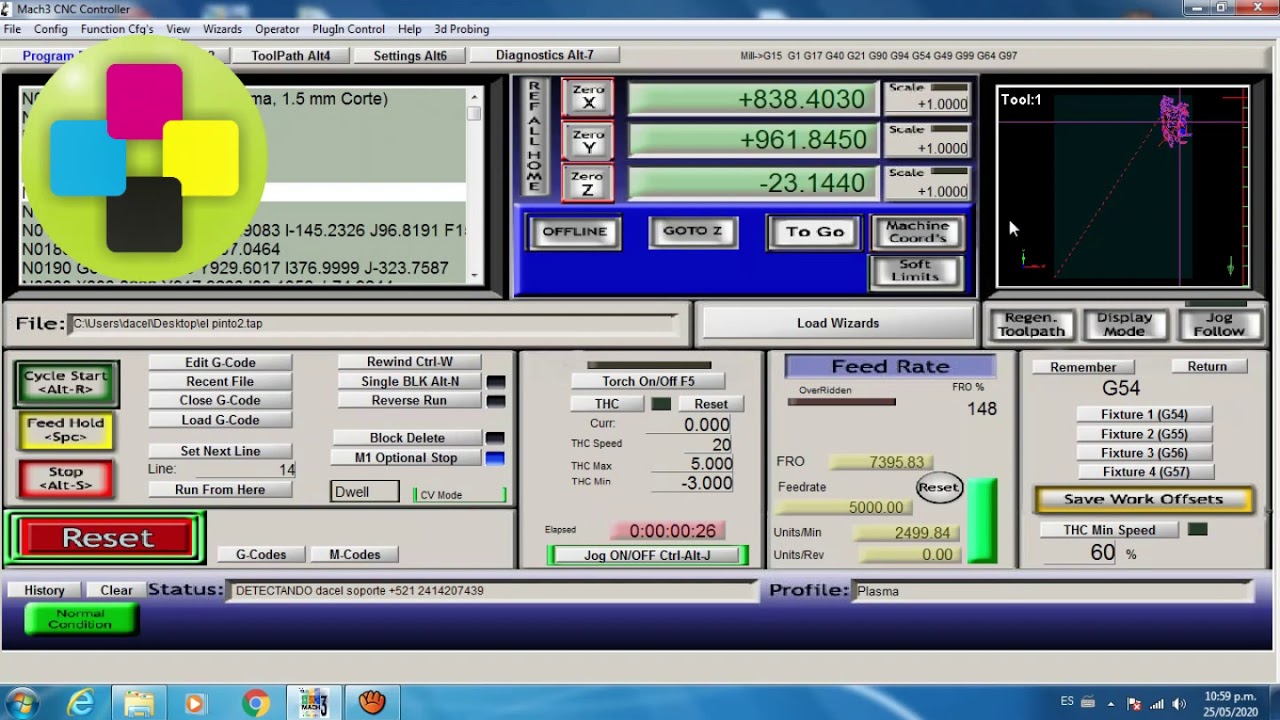Image resolution: width=1280 pixels, height=720 pixels.
Task: Open File Explorer from the taskbar
Action: [139, 703]
